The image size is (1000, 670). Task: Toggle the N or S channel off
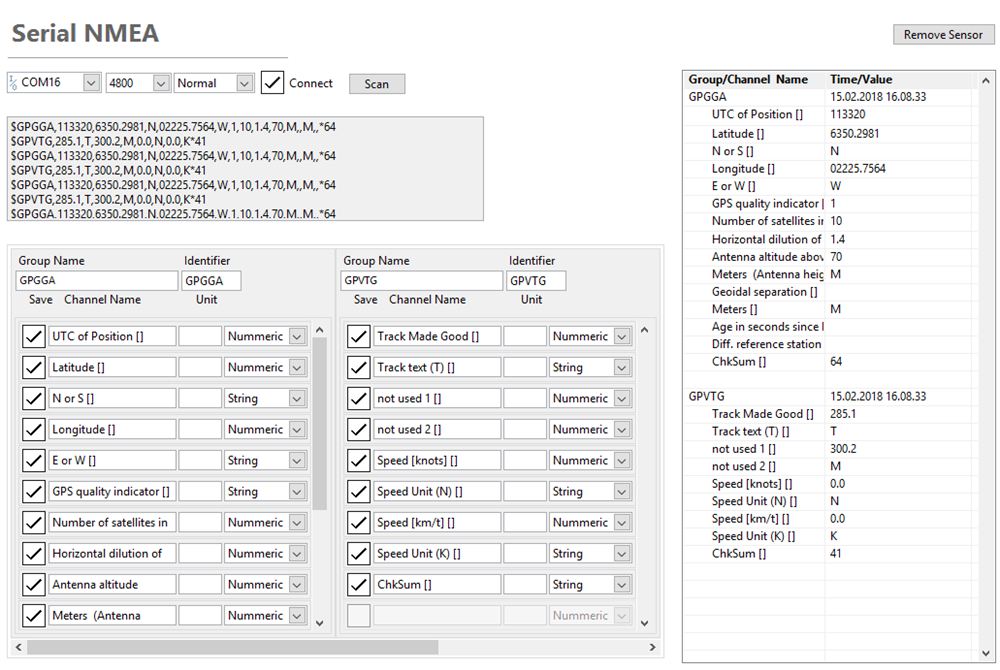pyautogui.click(x=33, y=397)
